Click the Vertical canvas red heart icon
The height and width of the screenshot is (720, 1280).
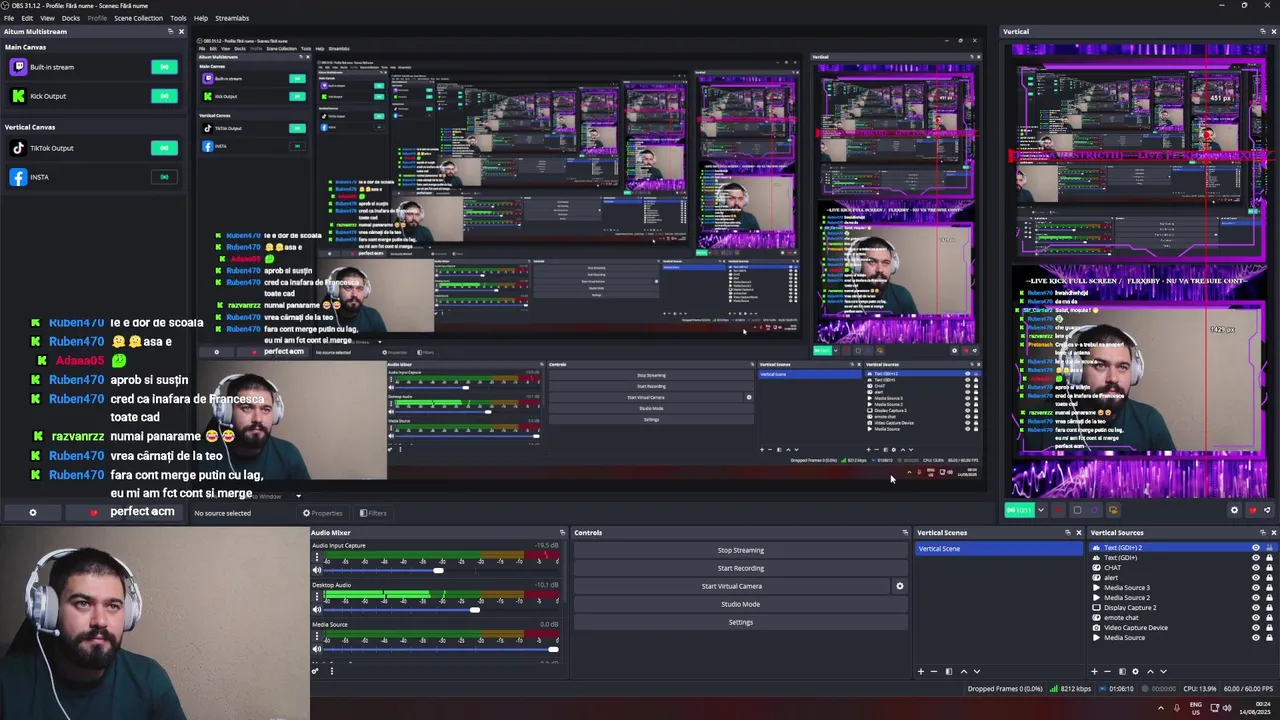click(1253, 510)
